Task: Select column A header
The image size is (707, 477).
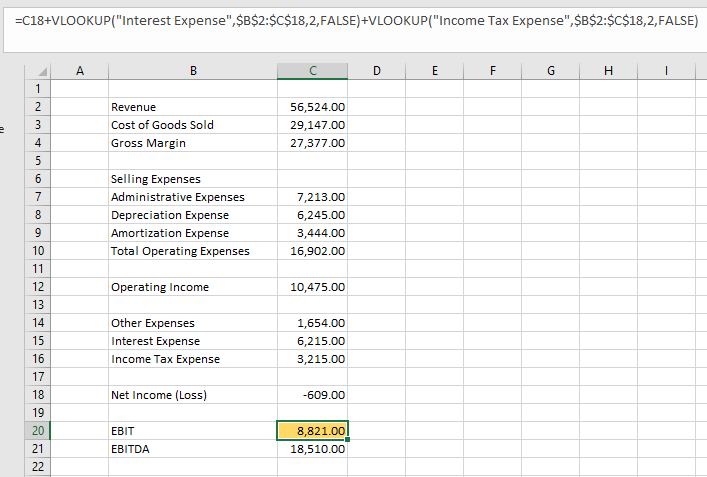Action: (80, 71)
